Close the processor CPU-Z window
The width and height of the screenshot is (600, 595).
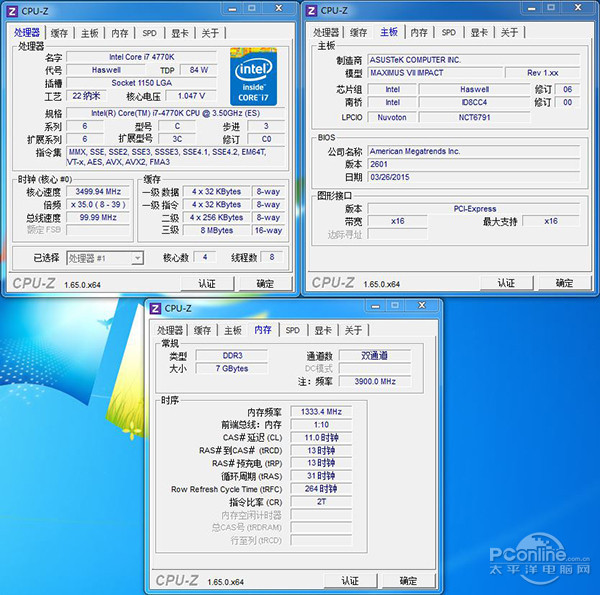(279, 9)
